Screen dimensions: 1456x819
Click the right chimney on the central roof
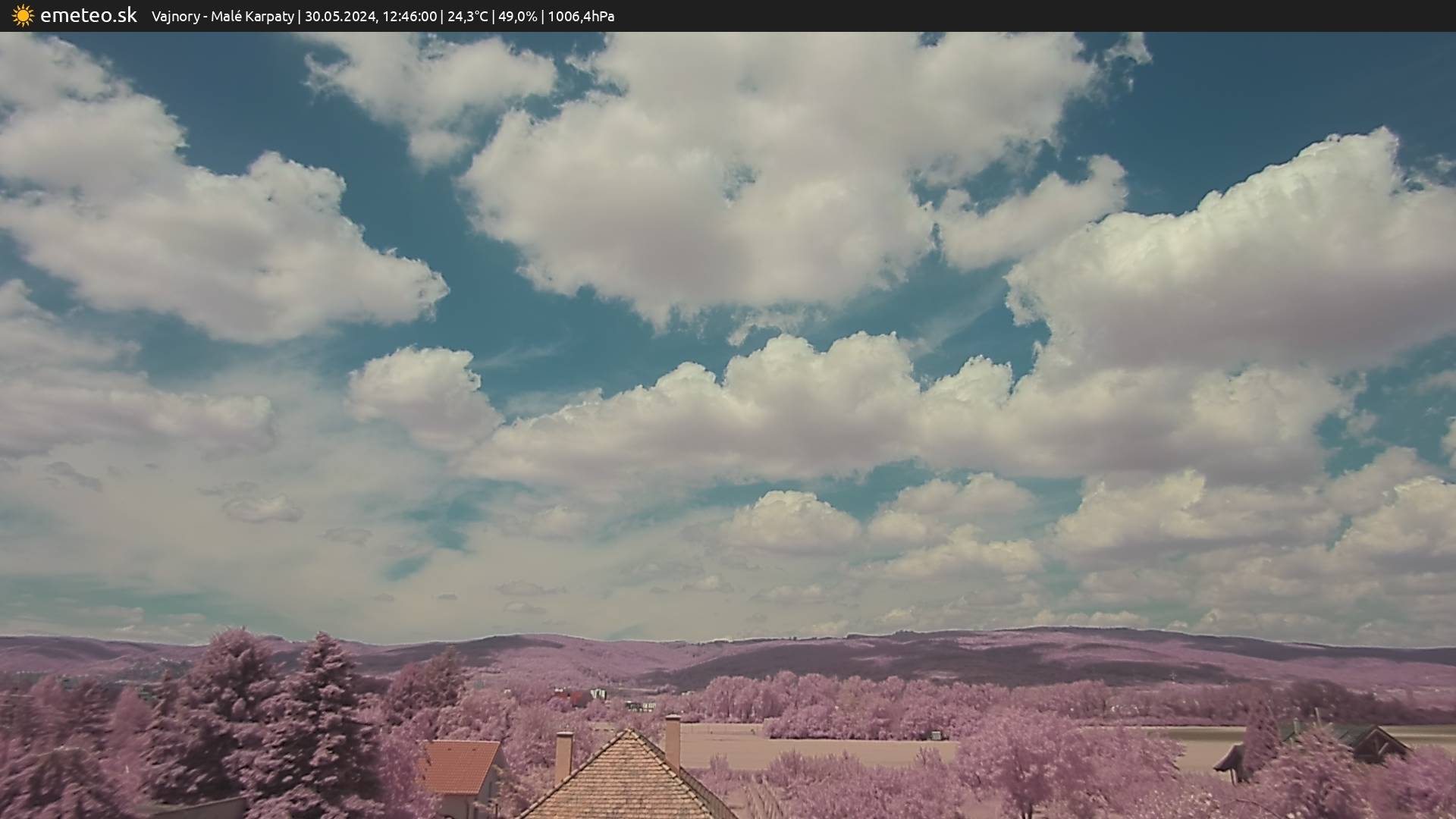click(673, 739)
